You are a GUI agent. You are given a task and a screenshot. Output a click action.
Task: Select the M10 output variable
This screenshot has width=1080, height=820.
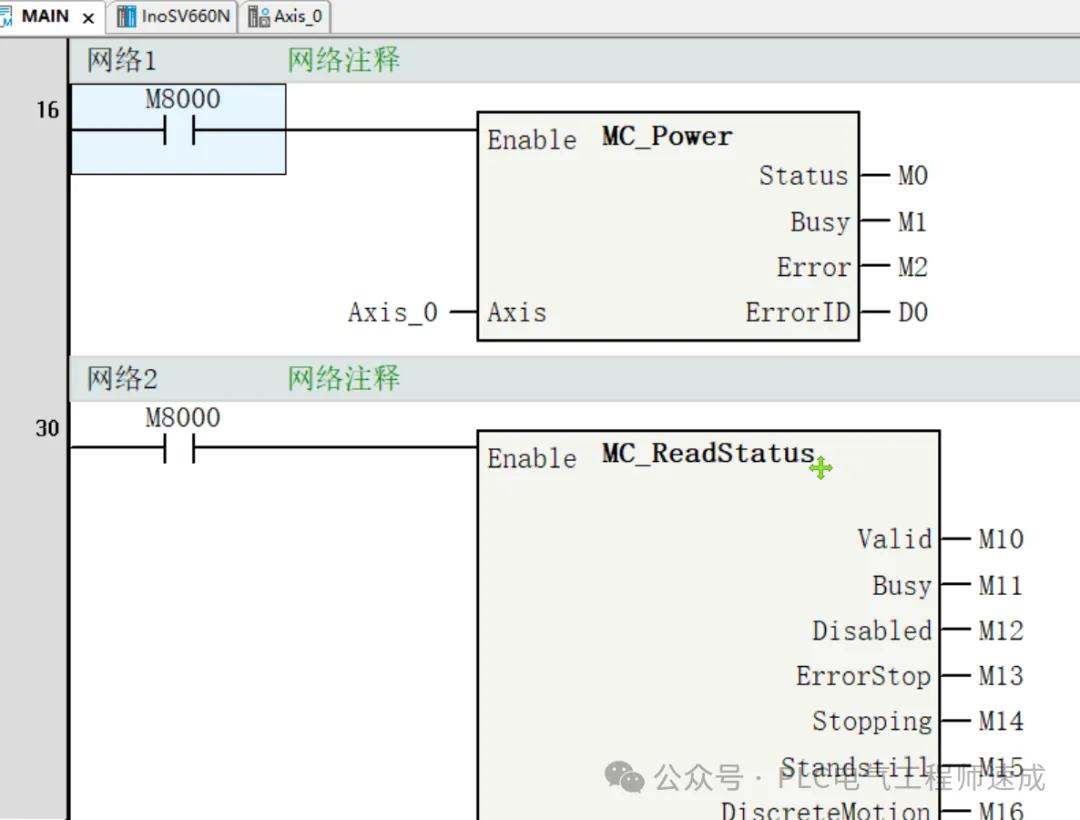1001,539
